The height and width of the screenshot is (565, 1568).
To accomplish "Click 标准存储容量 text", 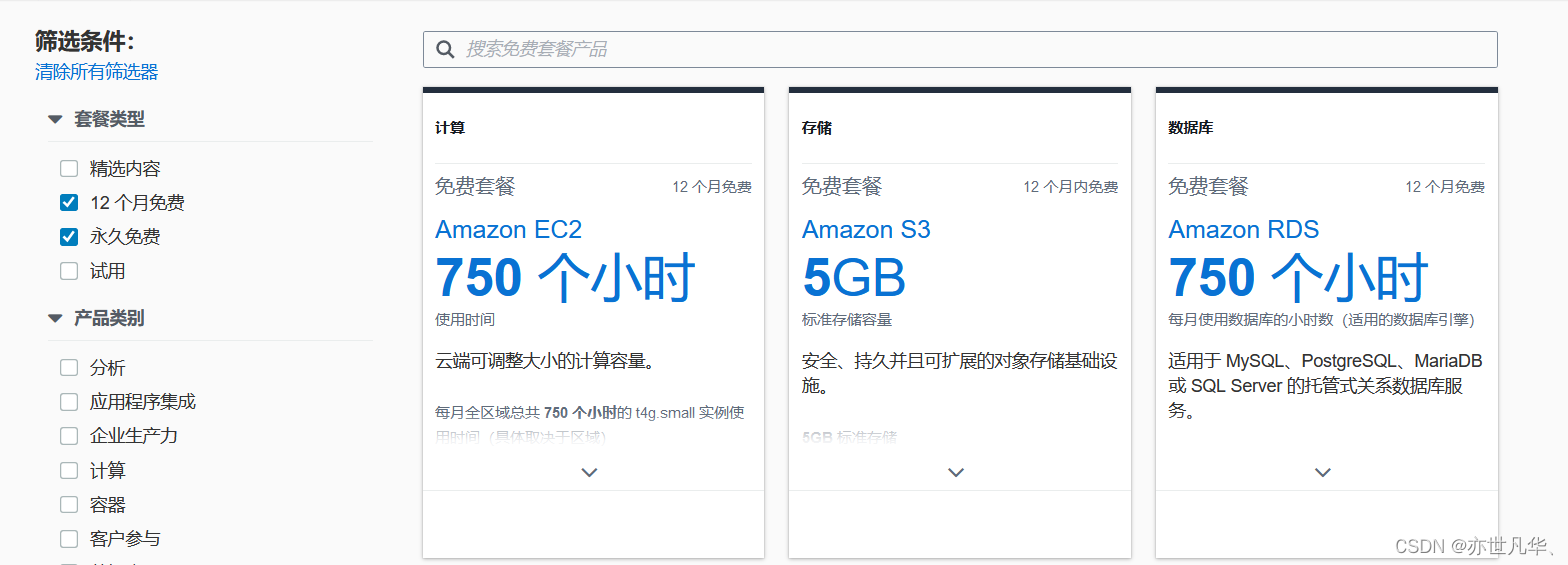I will pos(847,320).
